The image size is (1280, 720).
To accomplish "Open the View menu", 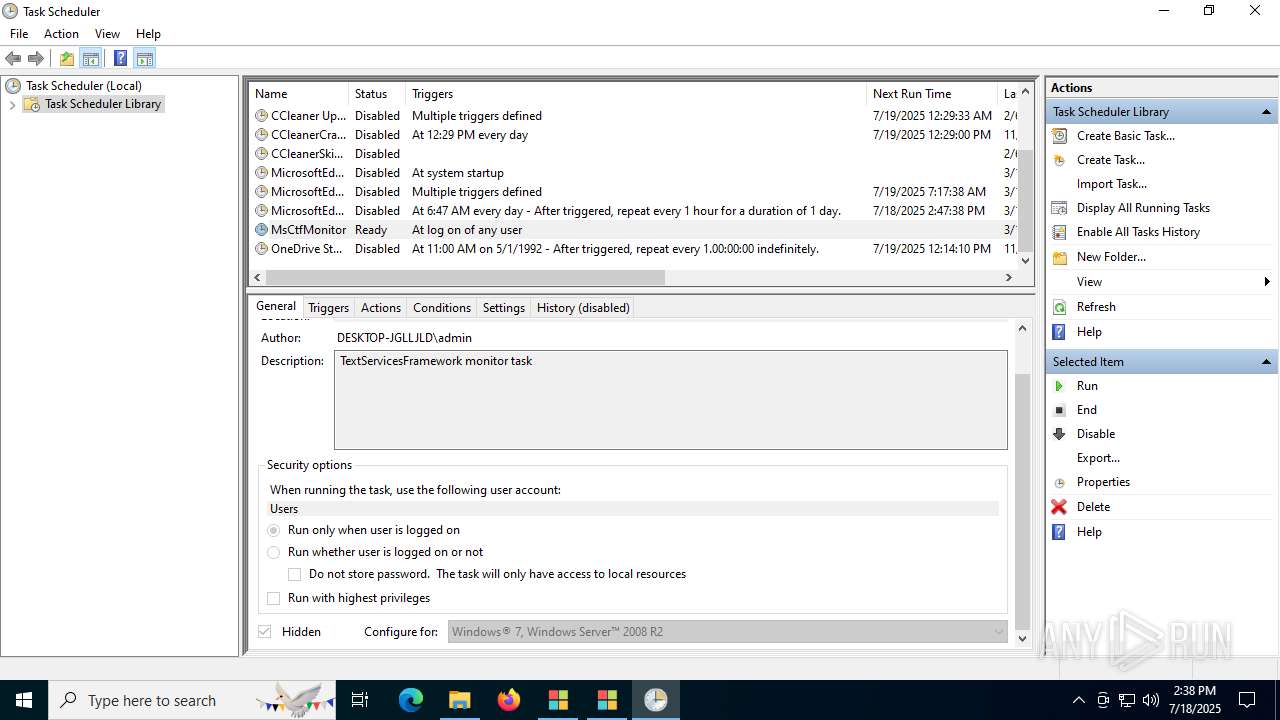I will pyautogui.click(x=107, y=34).
